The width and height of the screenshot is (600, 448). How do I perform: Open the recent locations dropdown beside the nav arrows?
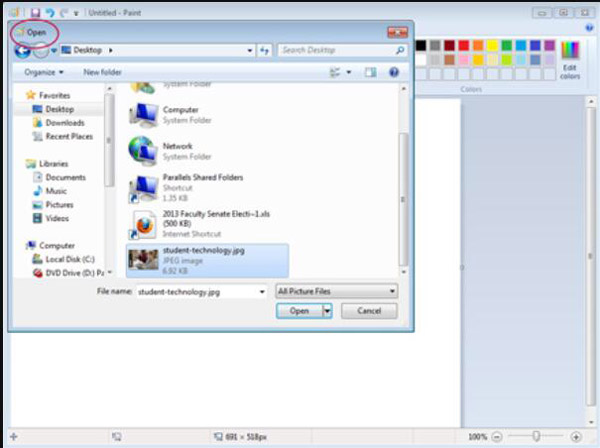pyautogui.click(x=54, y=51)
